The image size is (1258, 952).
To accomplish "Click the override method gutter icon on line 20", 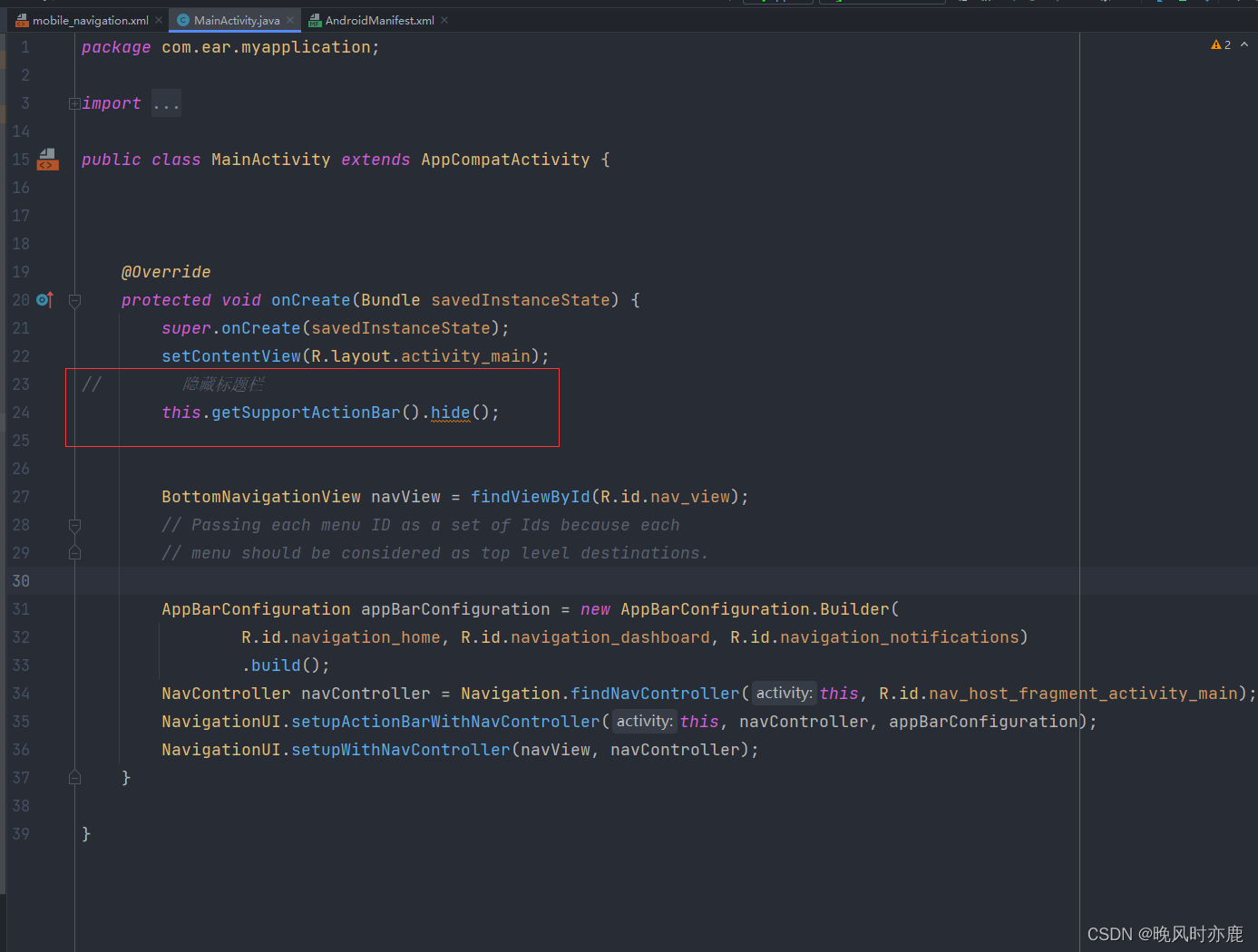I will click(x=44, y=299).
